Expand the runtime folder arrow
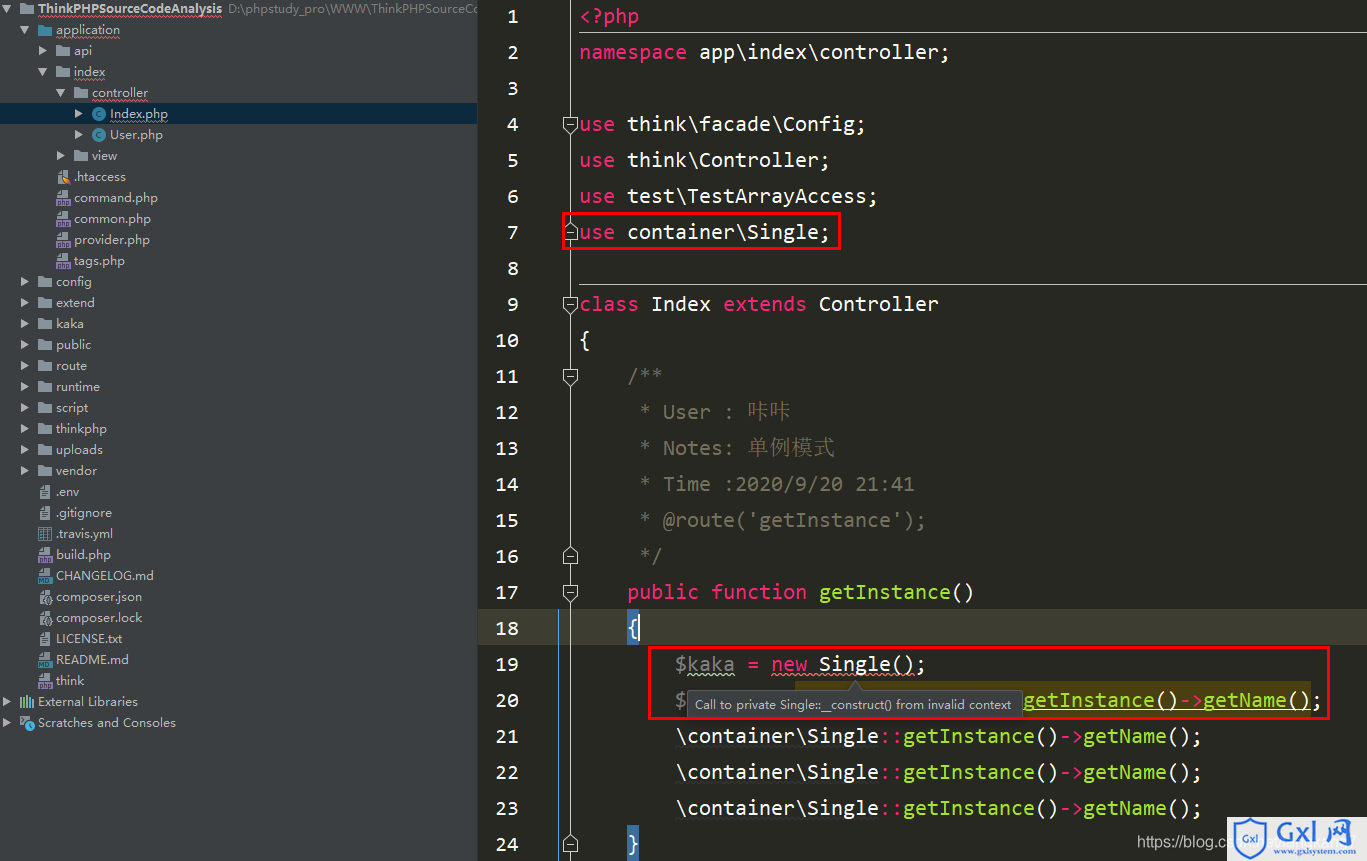Viewport: 1367px width, 861px height. pos(25,387)
